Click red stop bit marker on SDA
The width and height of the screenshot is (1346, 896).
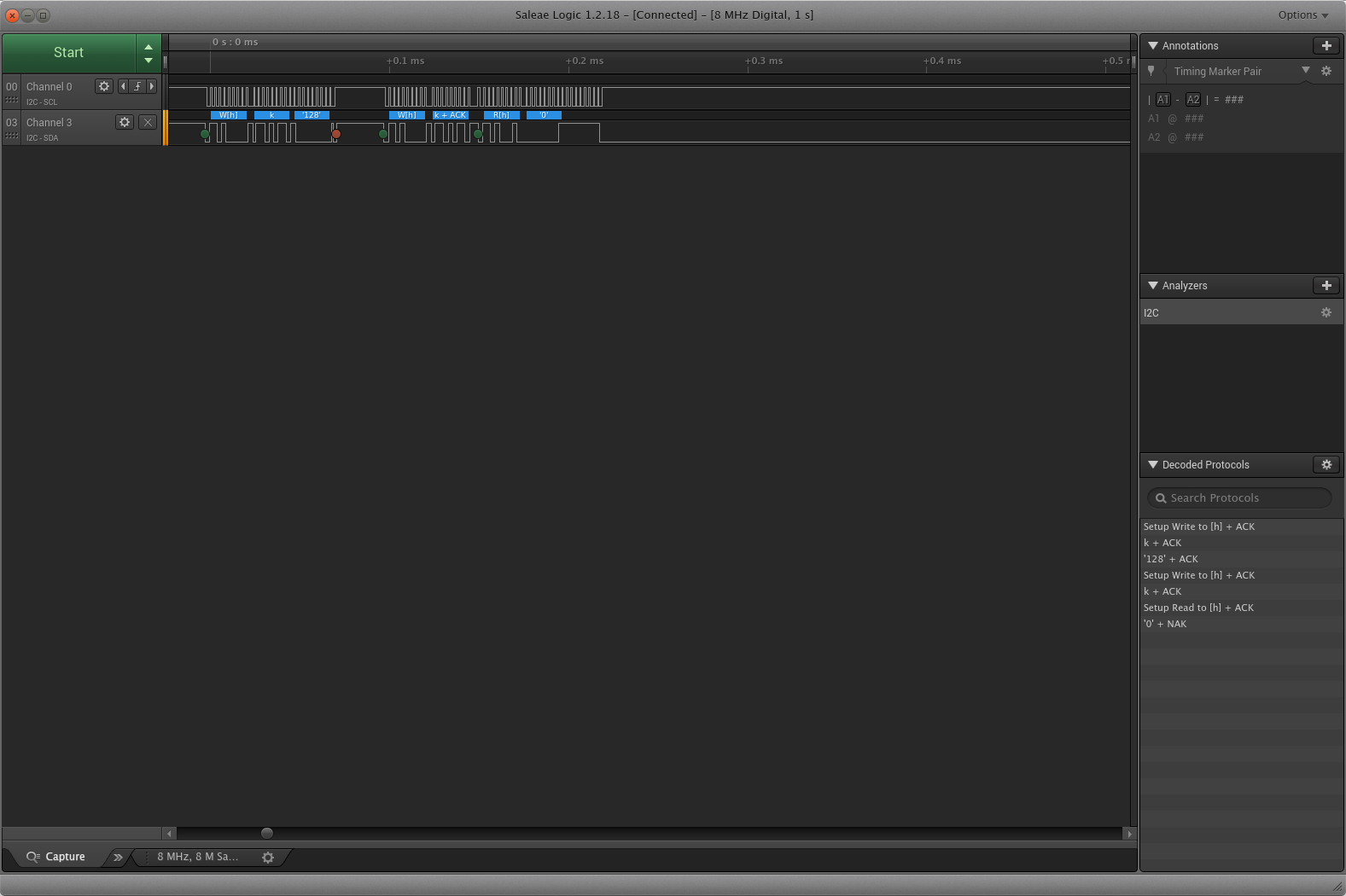336,134
